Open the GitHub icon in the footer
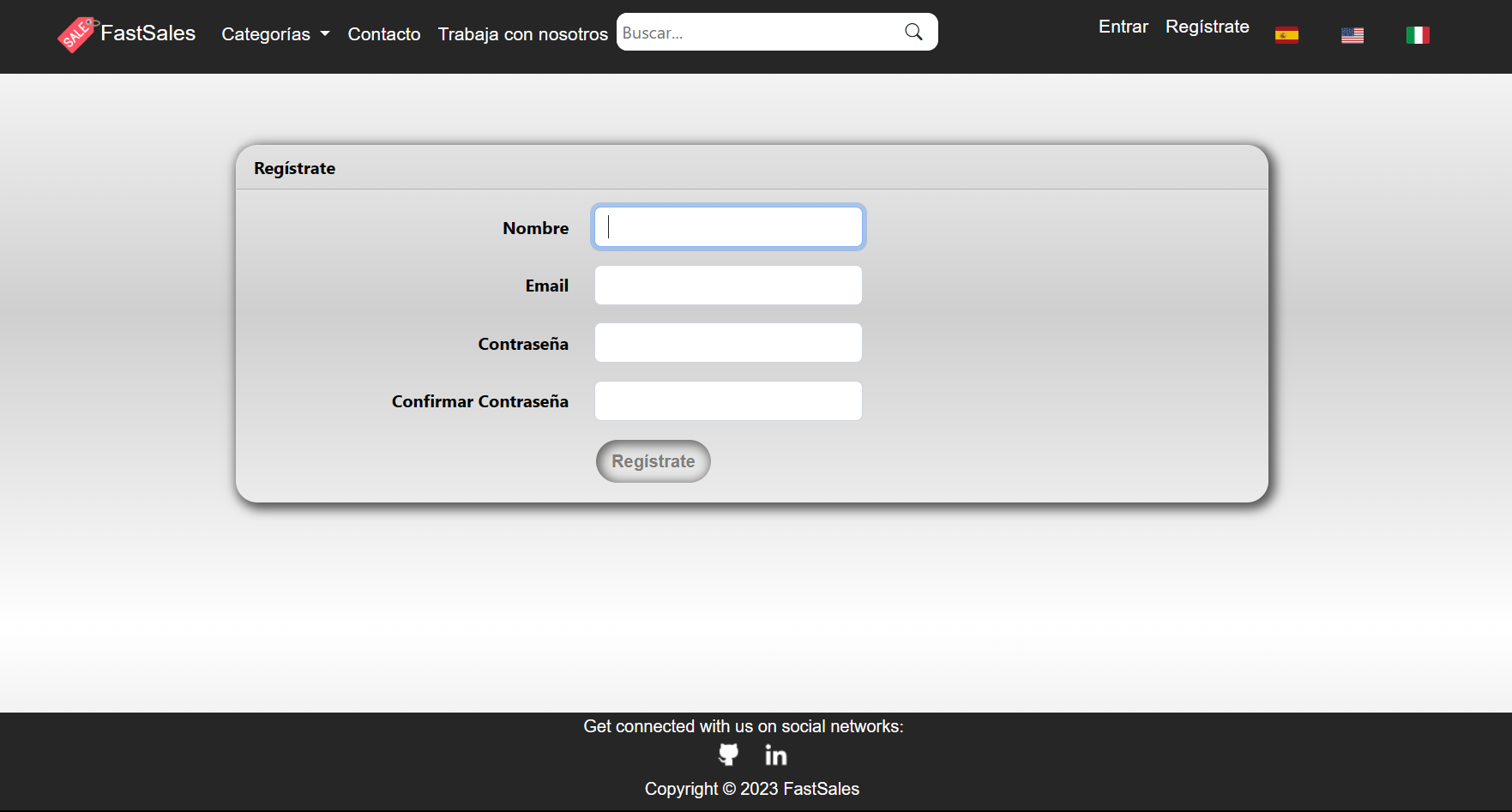1512x812 pixels. [x=728, y=755]
